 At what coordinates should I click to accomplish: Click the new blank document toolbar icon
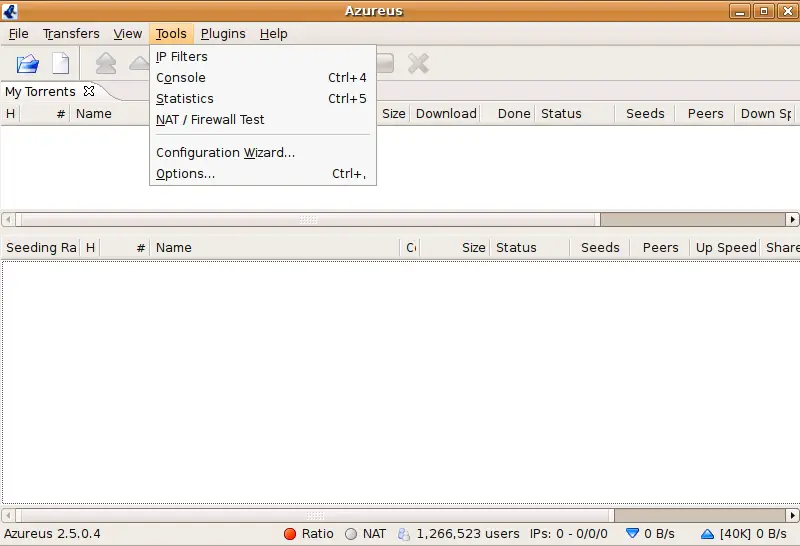61,64
